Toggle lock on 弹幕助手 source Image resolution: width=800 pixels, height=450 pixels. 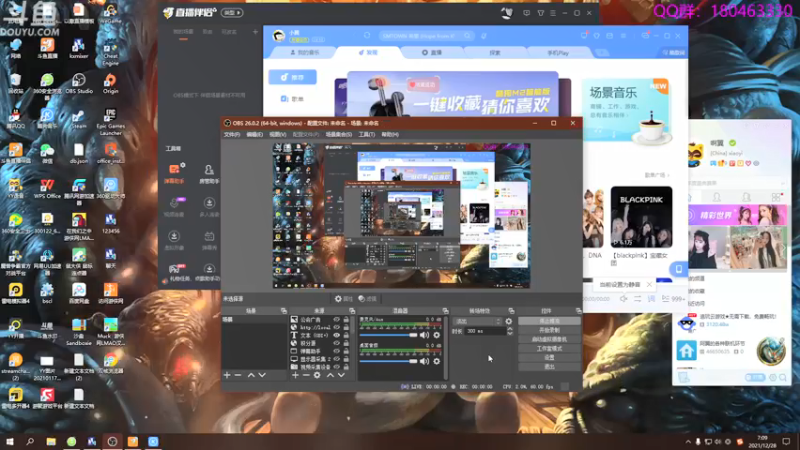pos(346,351)
